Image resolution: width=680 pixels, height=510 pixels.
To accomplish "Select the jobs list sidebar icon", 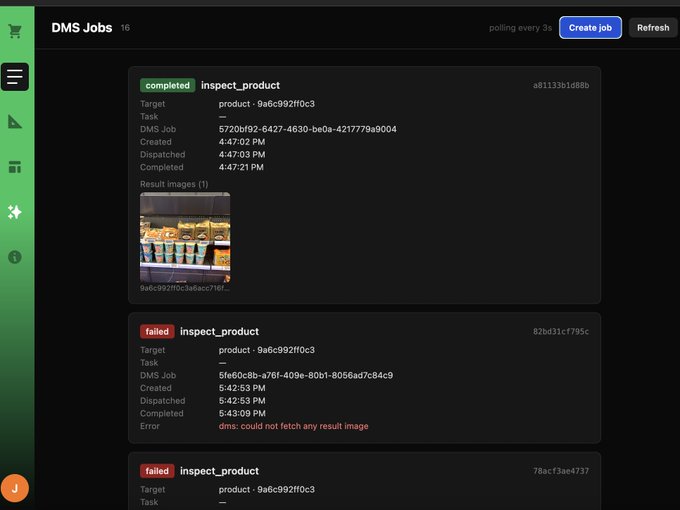I will coord(15,77).
